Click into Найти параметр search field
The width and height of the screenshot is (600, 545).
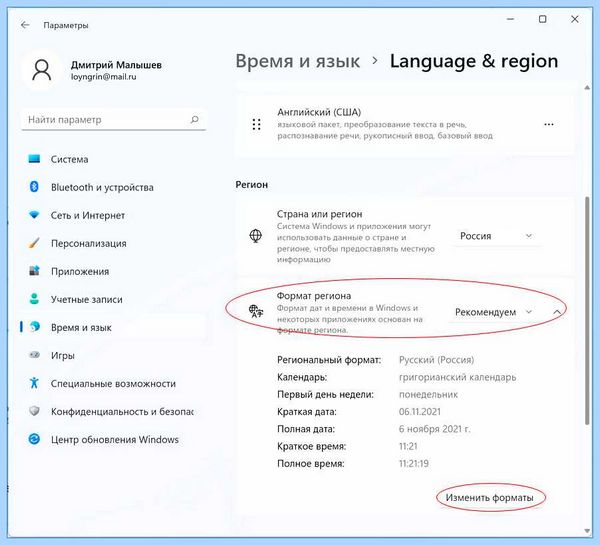click(114, 119)
